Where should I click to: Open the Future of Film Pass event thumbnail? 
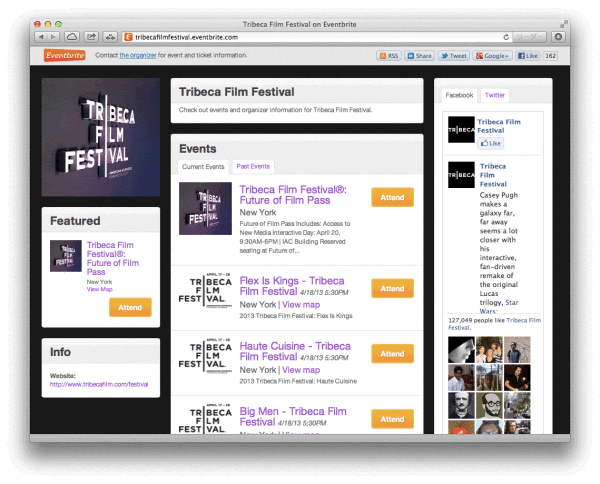click(205, 209)
